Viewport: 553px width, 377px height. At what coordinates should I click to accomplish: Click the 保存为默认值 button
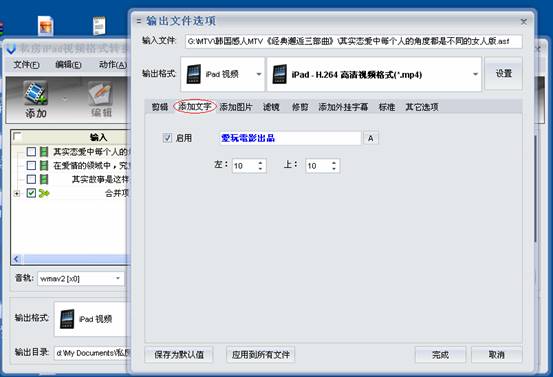tap(179, 354)
